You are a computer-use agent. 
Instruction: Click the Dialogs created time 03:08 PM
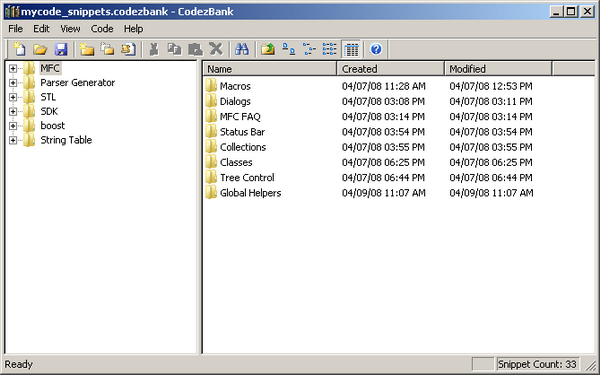pos(383,101)
